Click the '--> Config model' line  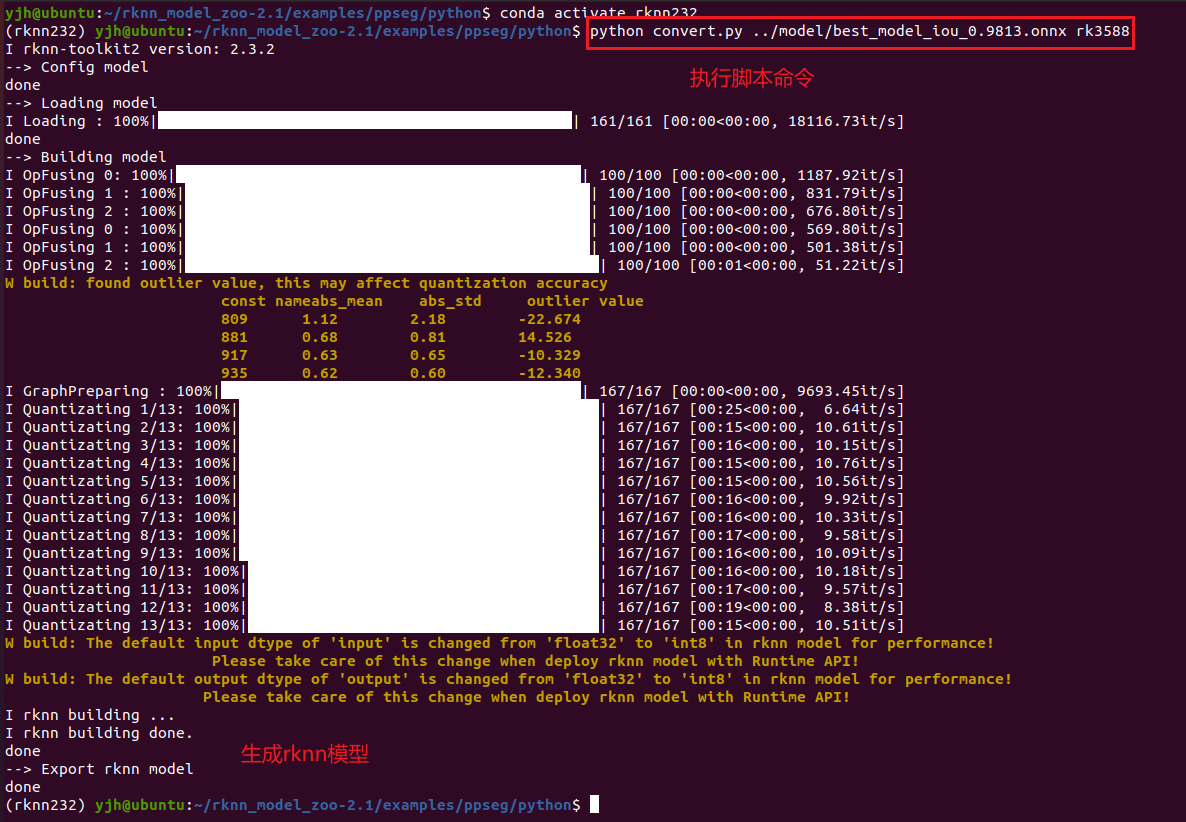[x=76, y=67]
